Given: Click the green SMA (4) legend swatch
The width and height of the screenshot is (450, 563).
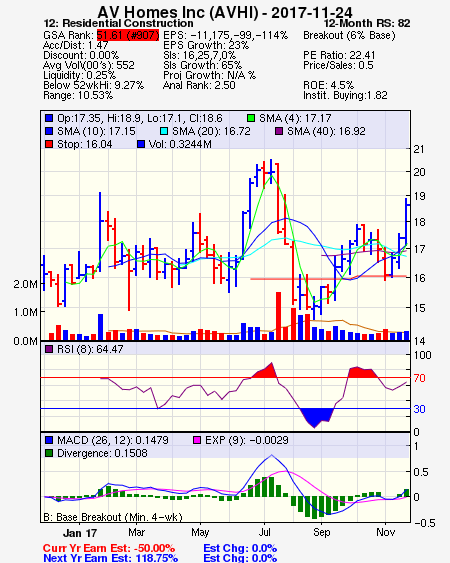Looking at the screenshot, I should click(251, 118).
